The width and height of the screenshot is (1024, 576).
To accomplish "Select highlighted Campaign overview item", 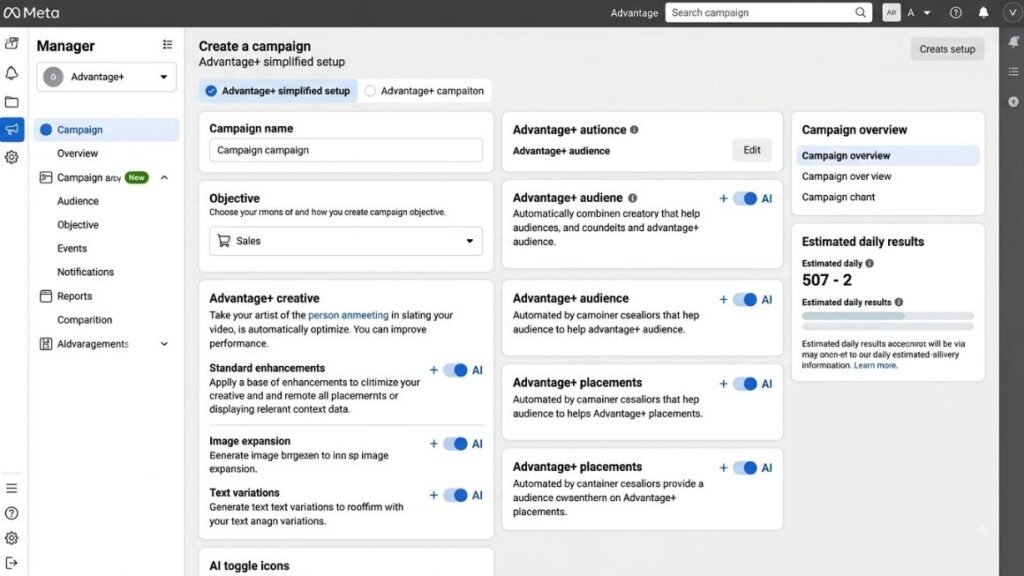I will 888,155.
